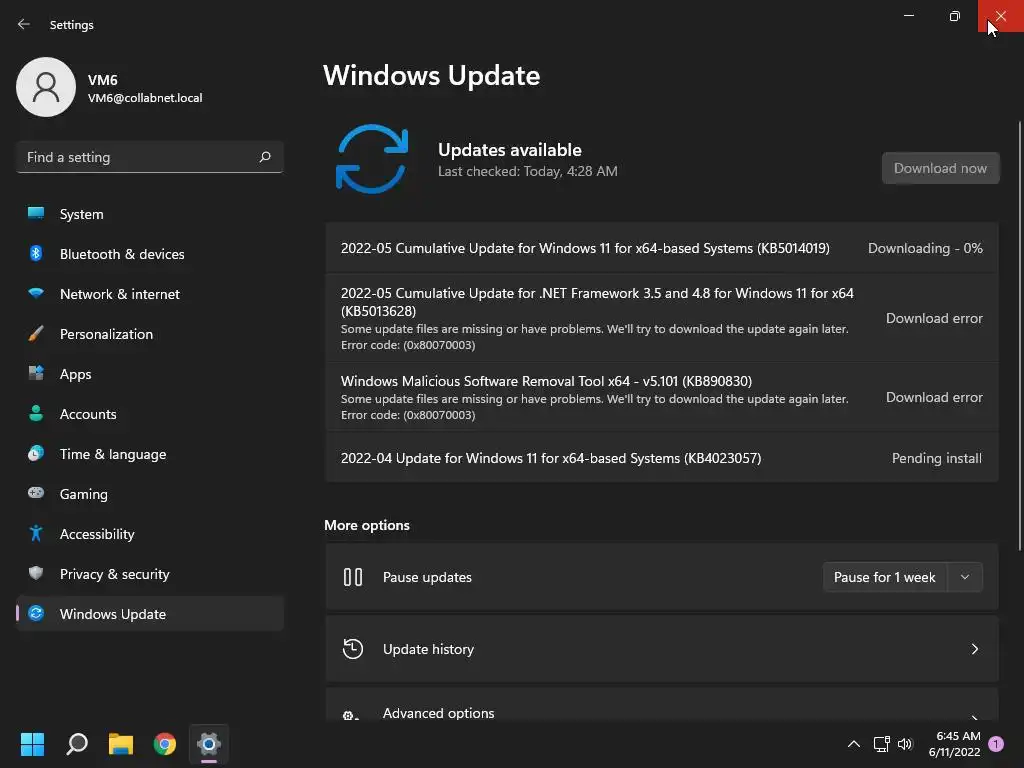The height and width of the screenshot is (768, 1024).
Task: Expand Update history chevron
Action: point(974,649)
